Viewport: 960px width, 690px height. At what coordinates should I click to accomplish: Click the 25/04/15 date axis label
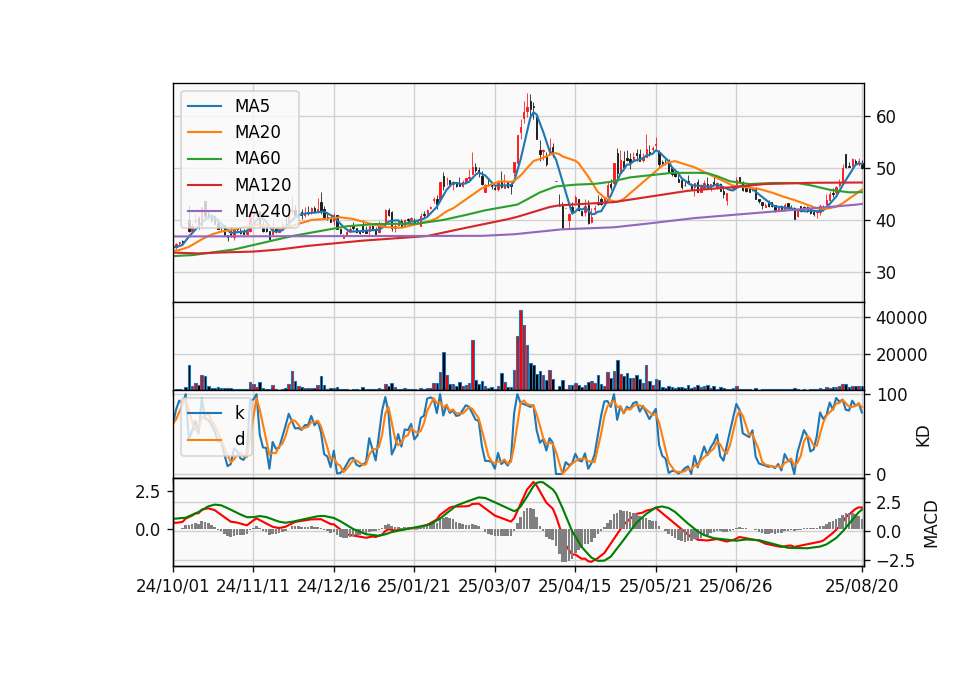point(575,586)
